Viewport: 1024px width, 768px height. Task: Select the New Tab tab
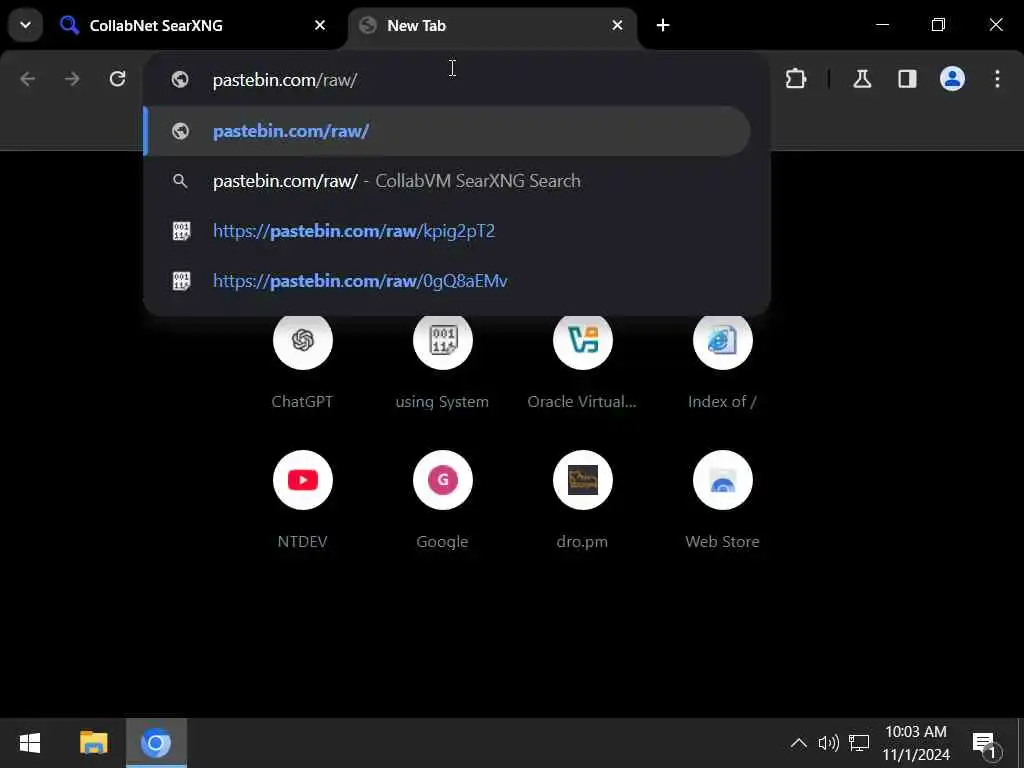[x=493, y=25]
